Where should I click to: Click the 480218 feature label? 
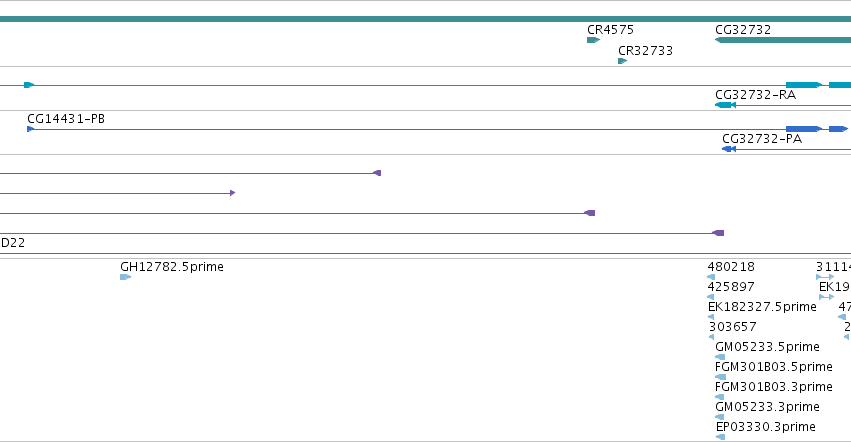pyautogui.click(x=731, y=267)
